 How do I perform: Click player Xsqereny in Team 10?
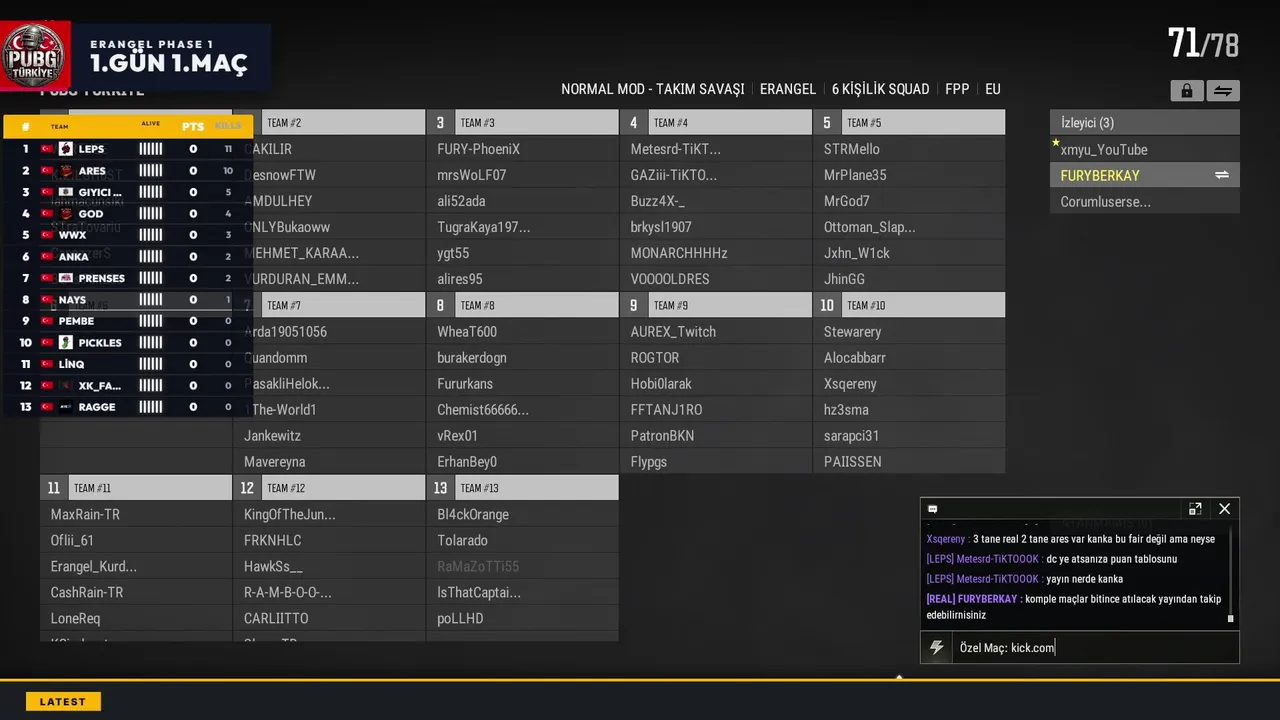tap(909, 383)
